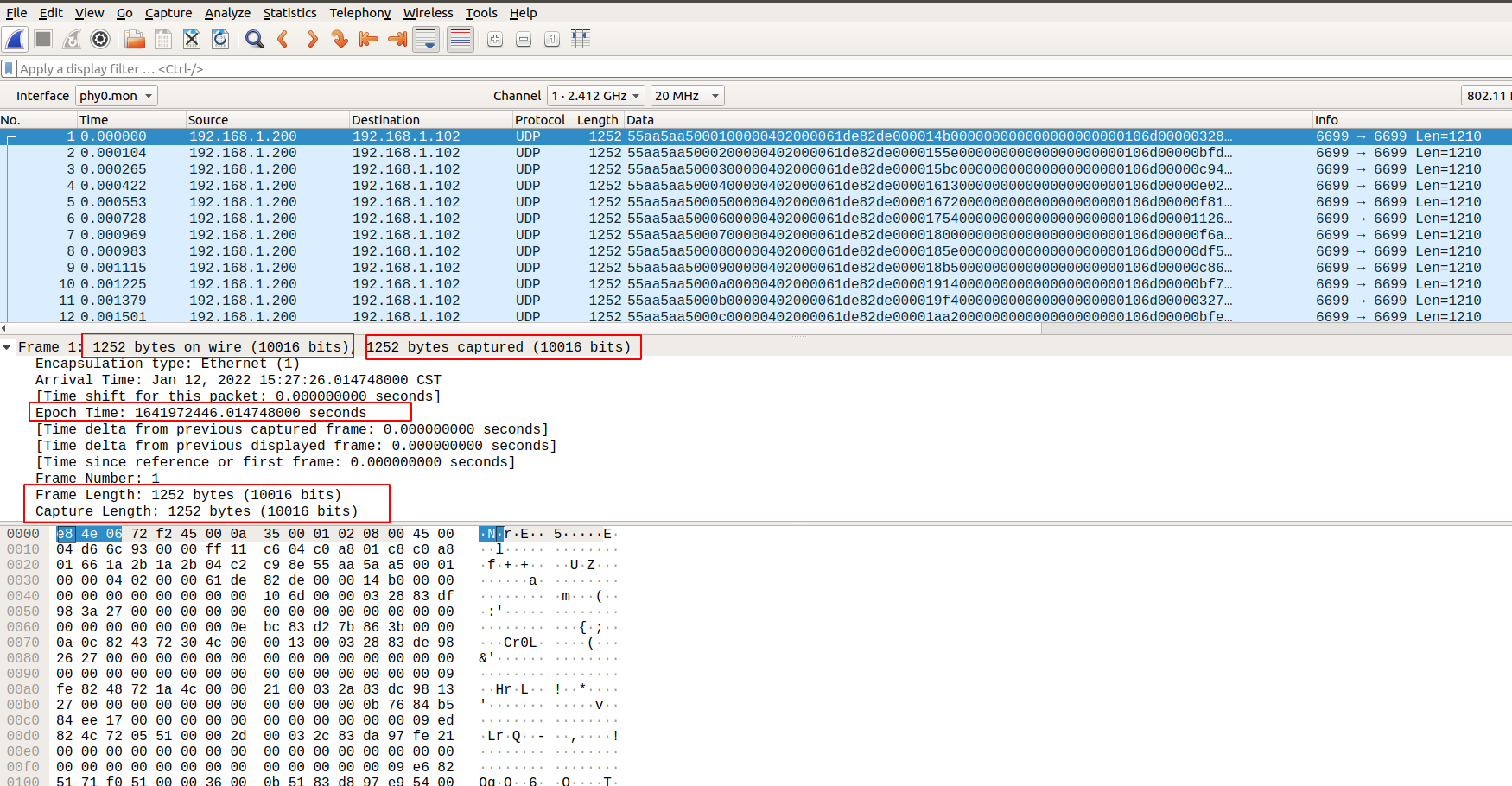Sort packets by Protocol column
The height and width of the screenshot is (786, 1512).
click(543, 119)
